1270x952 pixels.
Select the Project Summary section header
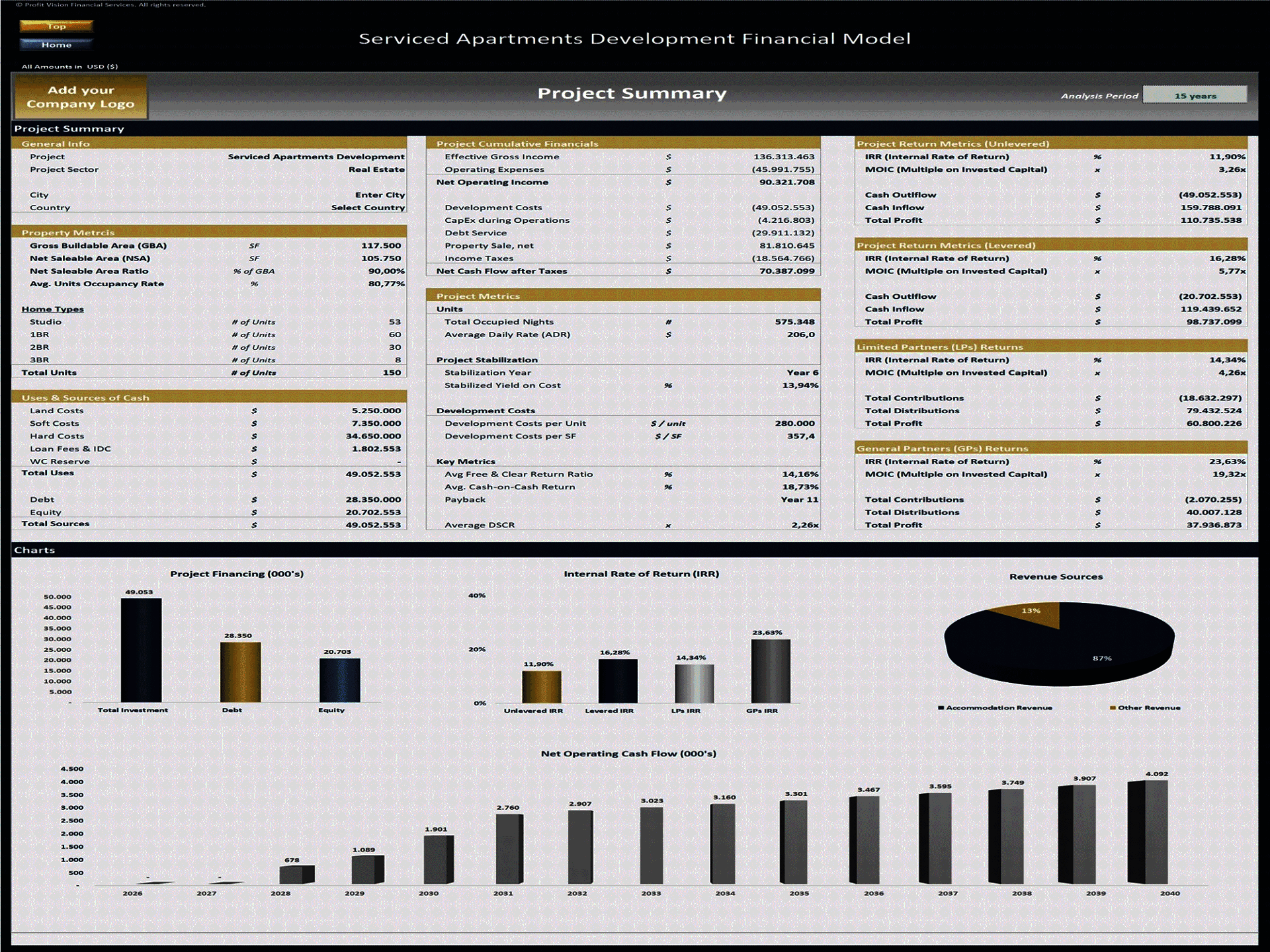(x=69, y=128)
